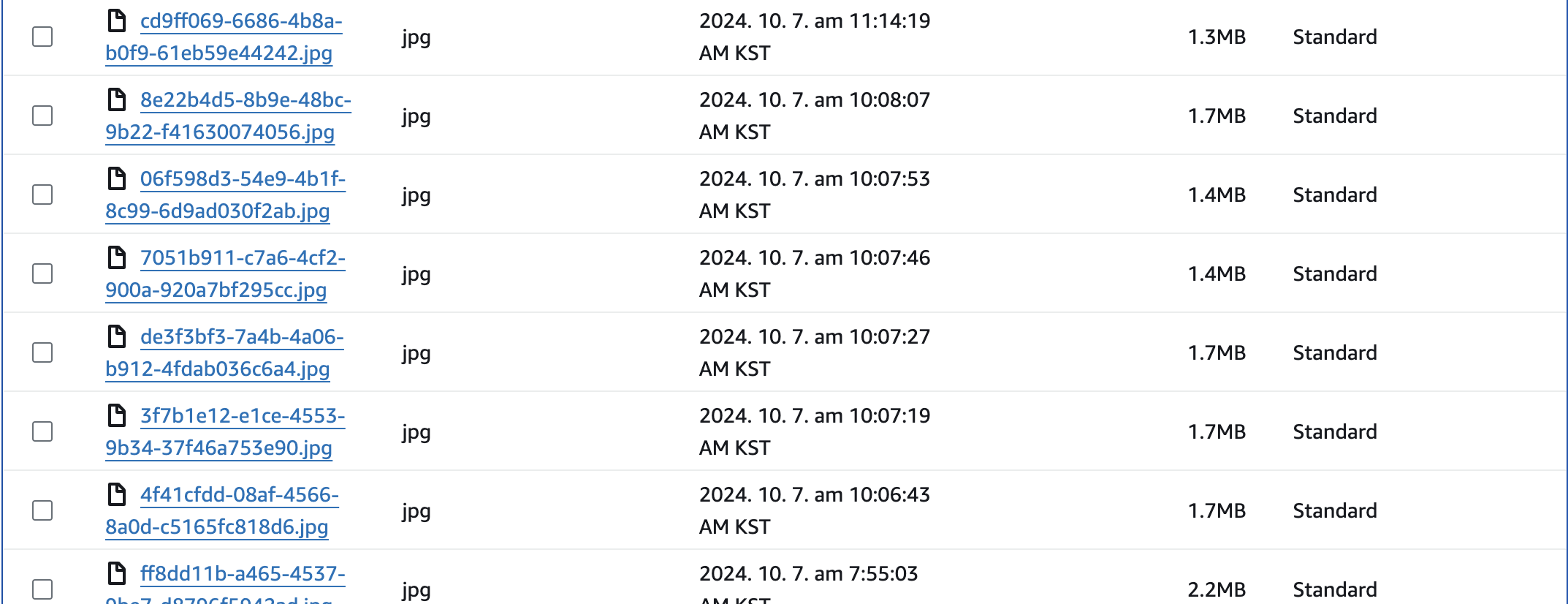Image resolution: width=1568 pixels, height=604 pixels.
Task: Click file icon beside 3f7b1e12 object
Action: 117,415
